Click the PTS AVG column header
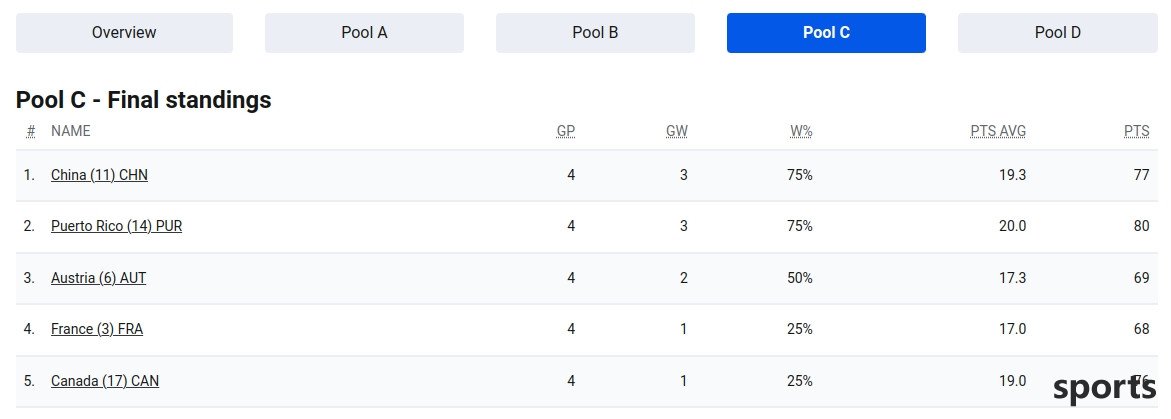The width and height of the screenshot is (1171, 419). (998, 131)
